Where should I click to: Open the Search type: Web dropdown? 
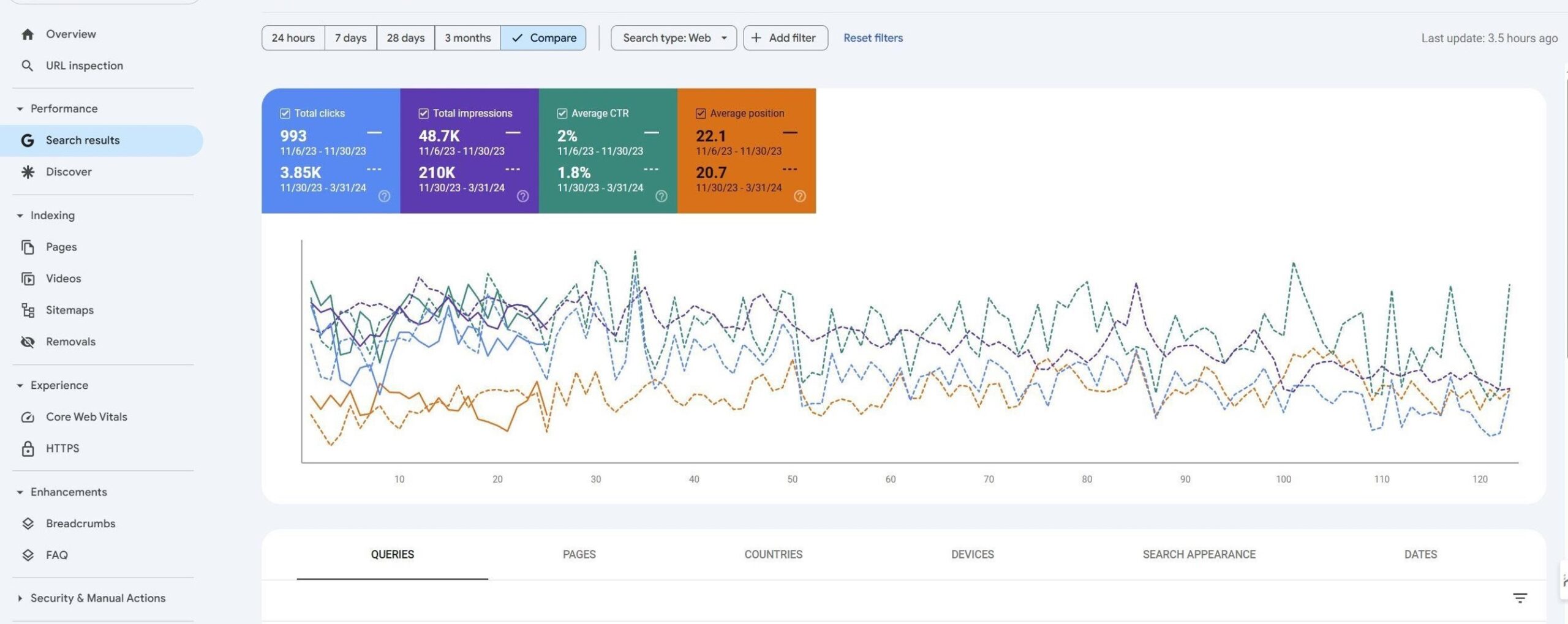tap(673, 38)
